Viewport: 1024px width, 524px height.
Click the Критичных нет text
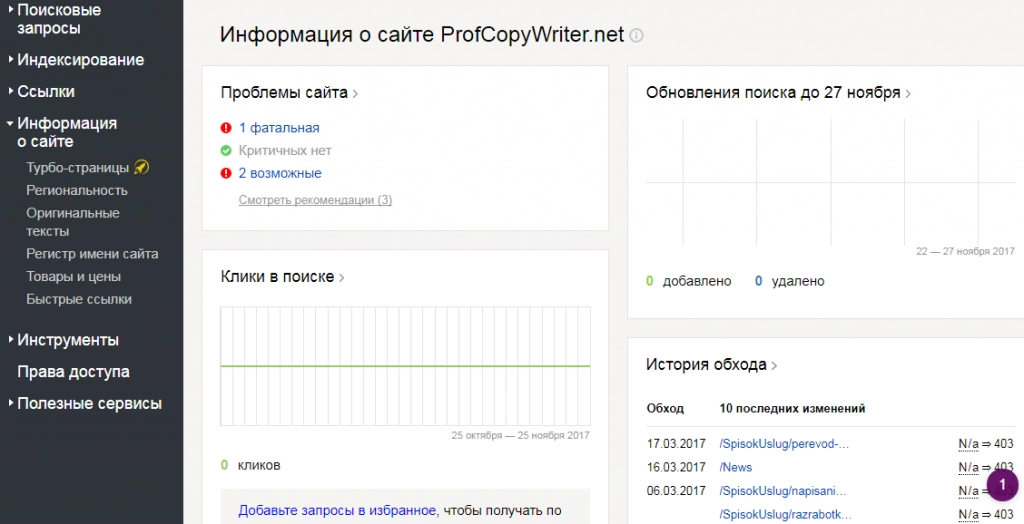pyautogui.click(x=285, y=151)
